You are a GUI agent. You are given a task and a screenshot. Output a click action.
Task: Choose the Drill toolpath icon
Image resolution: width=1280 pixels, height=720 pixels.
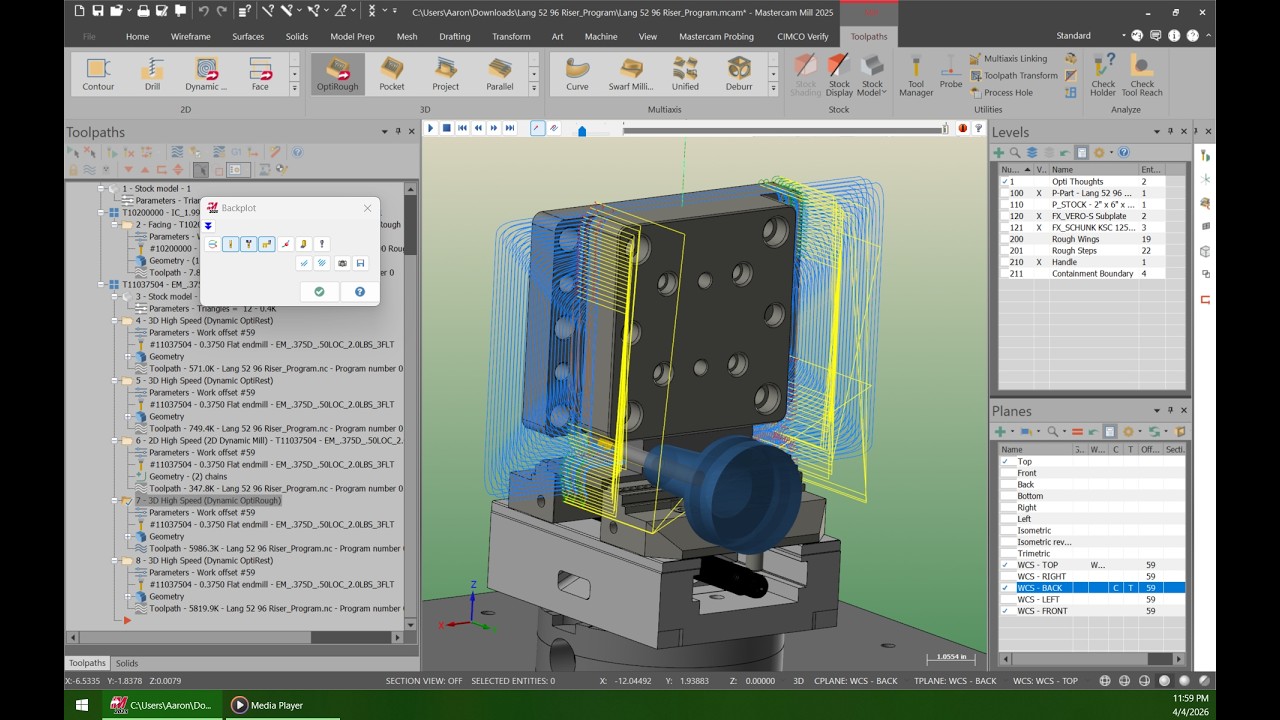tap(152, 74)
